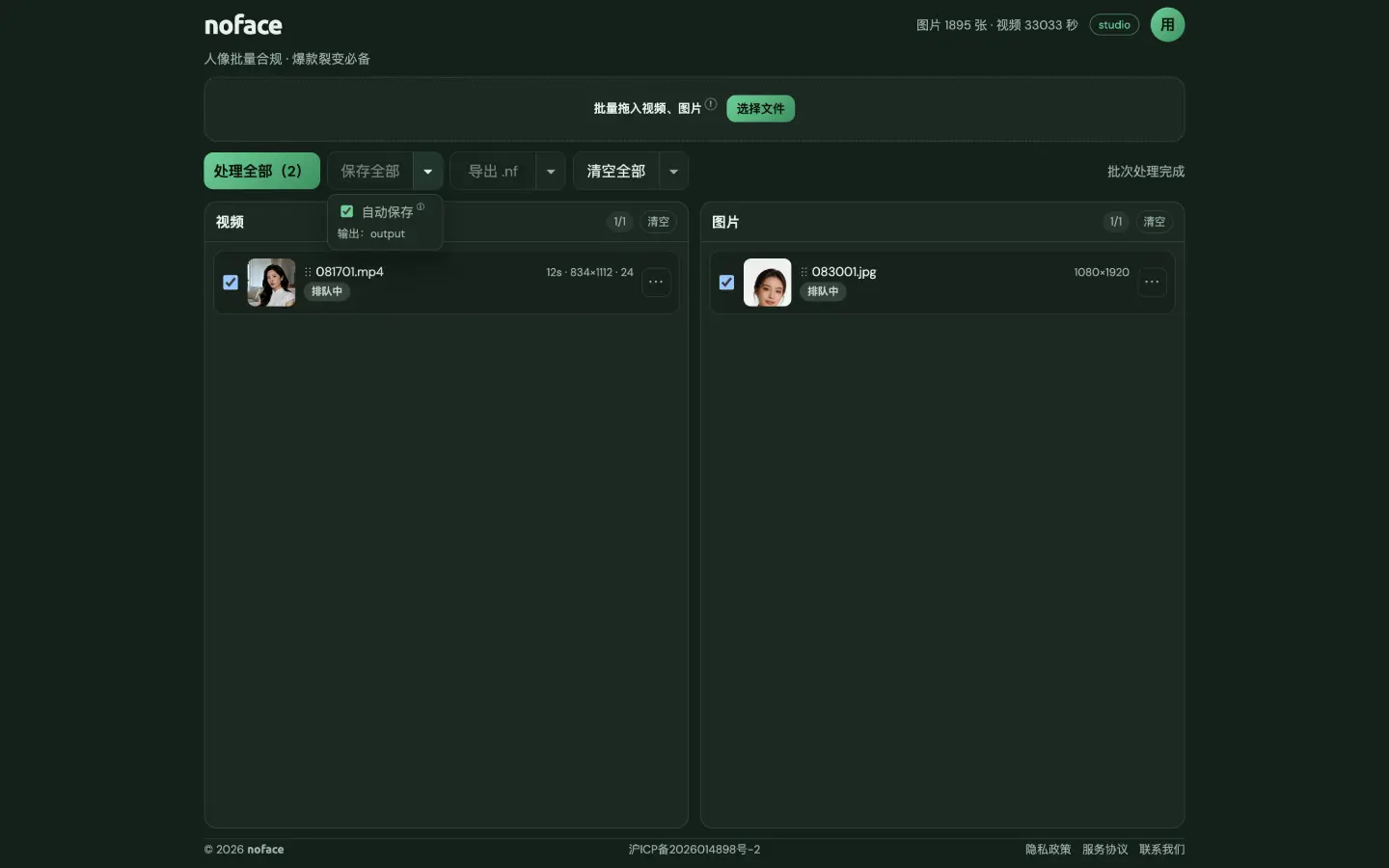Viewport: 1389px width, 868px height.
Task: Click the studio plan badge
Action: coord(1114,25)
